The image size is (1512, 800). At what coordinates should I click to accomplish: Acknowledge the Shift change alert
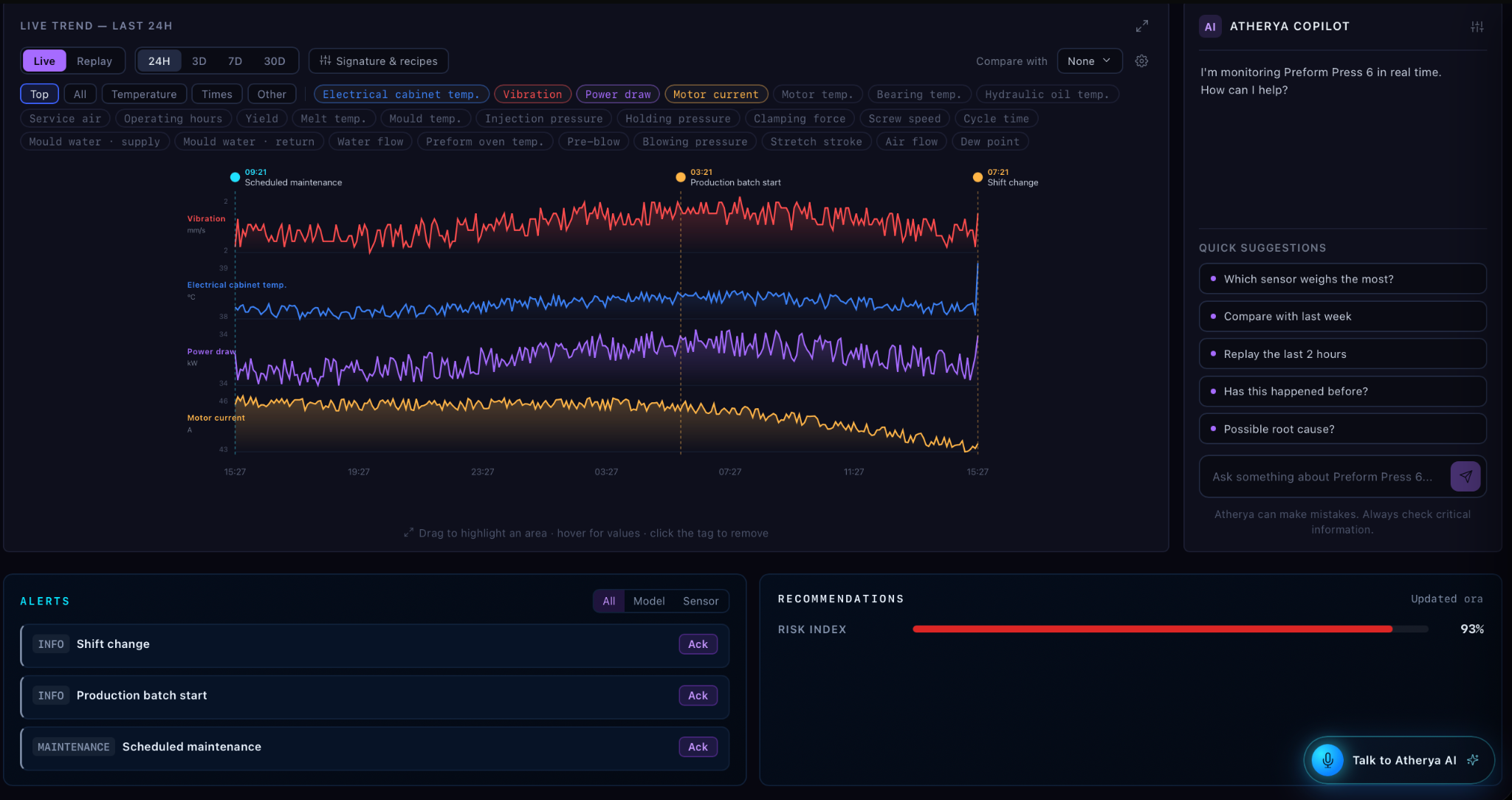[698, 644]
